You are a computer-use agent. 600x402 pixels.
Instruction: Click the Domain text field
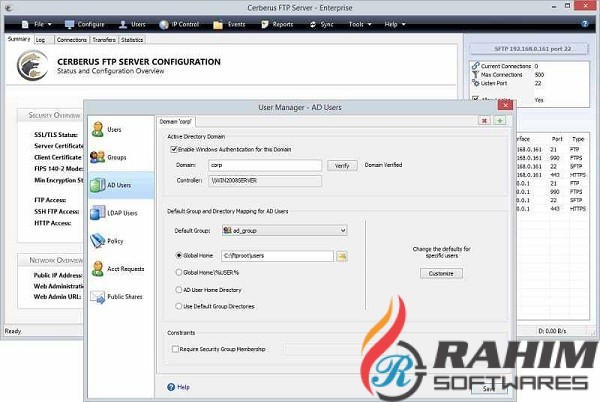click(x=265, y=165)
